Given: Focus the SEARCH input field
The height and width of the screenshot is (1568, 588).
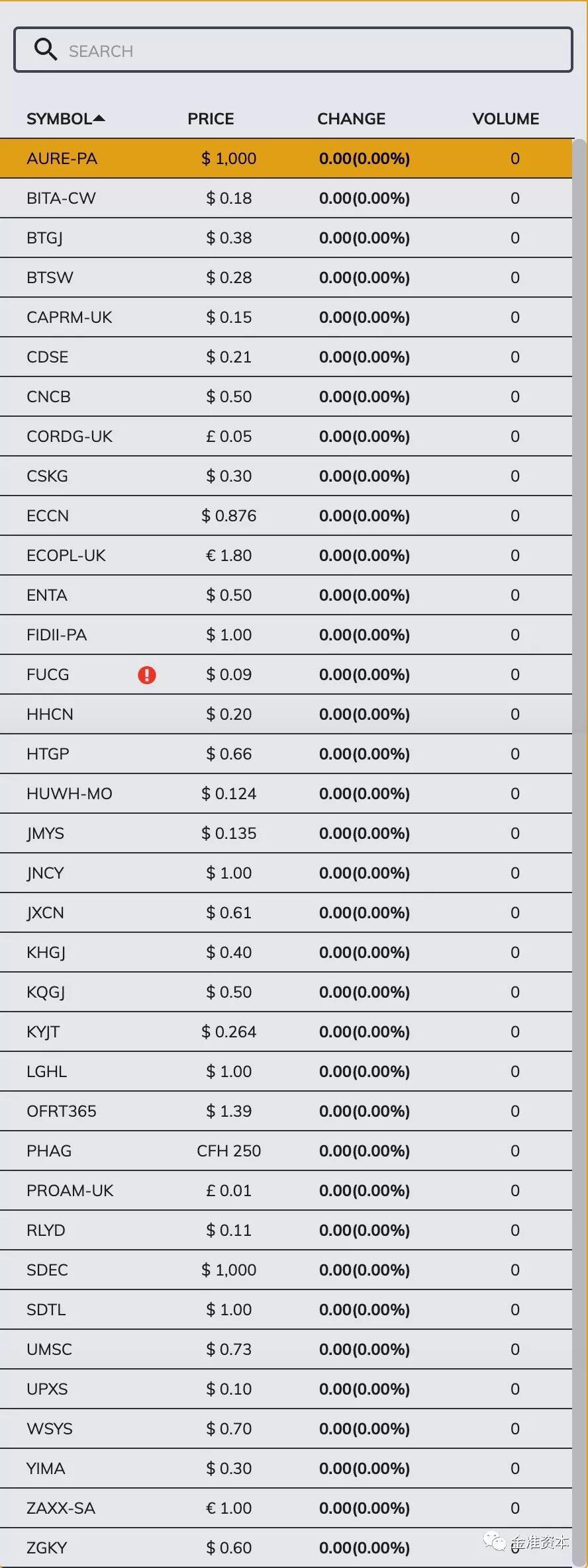Looking at the screenshot, I should pos(293,50).
